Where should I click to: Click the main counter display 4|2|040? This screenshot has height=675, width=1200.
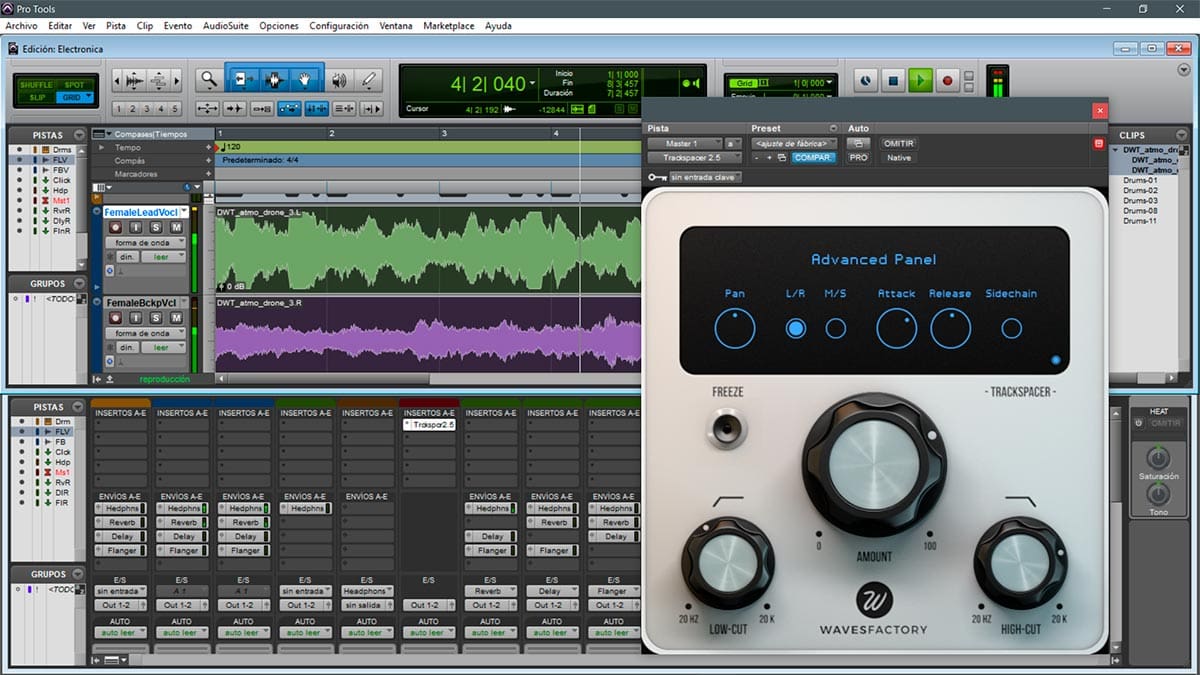pos(489,84)
